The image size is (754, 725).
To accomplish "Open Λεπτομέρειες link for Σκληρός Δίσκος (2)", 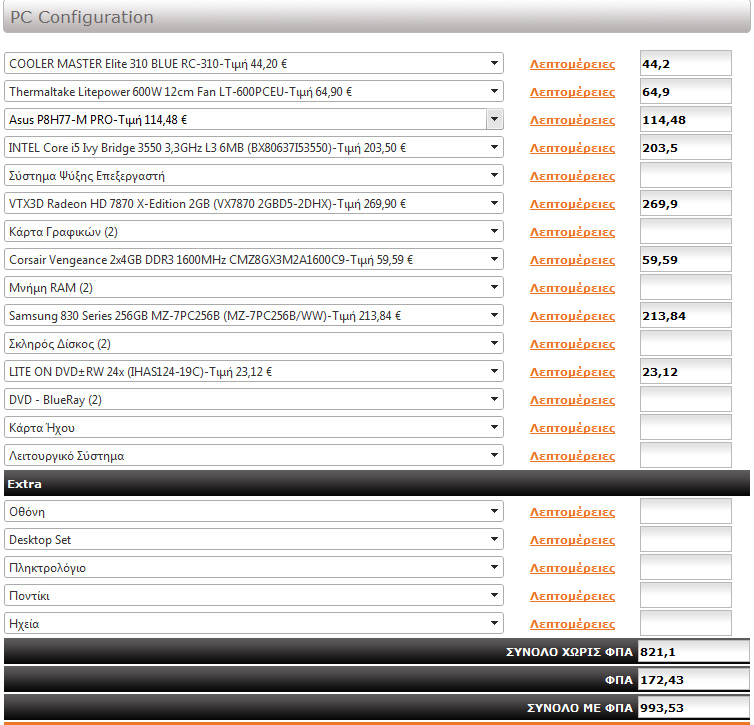I will click(x=572, y=344).
